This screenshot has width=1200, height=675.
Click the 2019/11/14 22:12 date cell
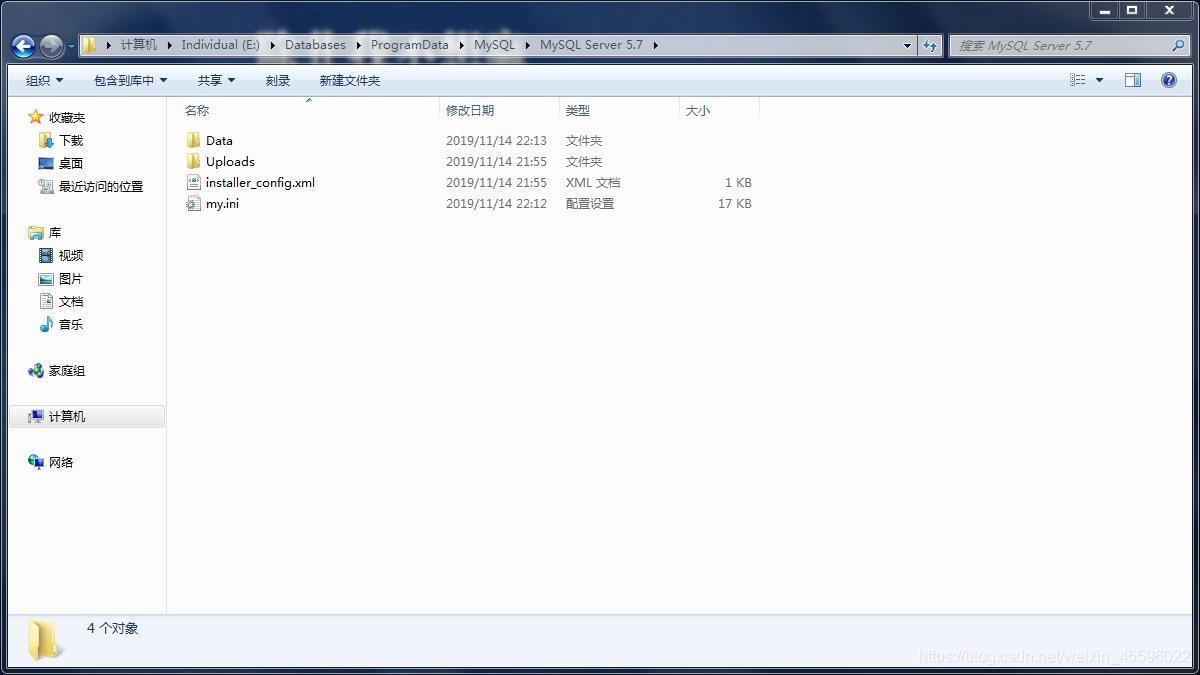[496, 203]
